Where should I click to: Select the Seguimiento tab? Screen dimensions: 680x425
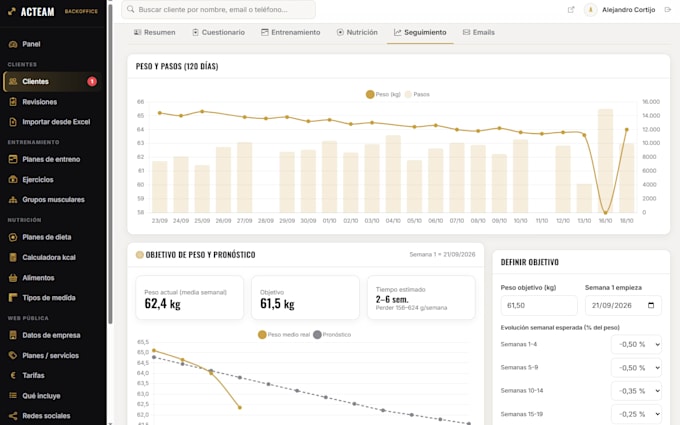(x=420, y=33)
